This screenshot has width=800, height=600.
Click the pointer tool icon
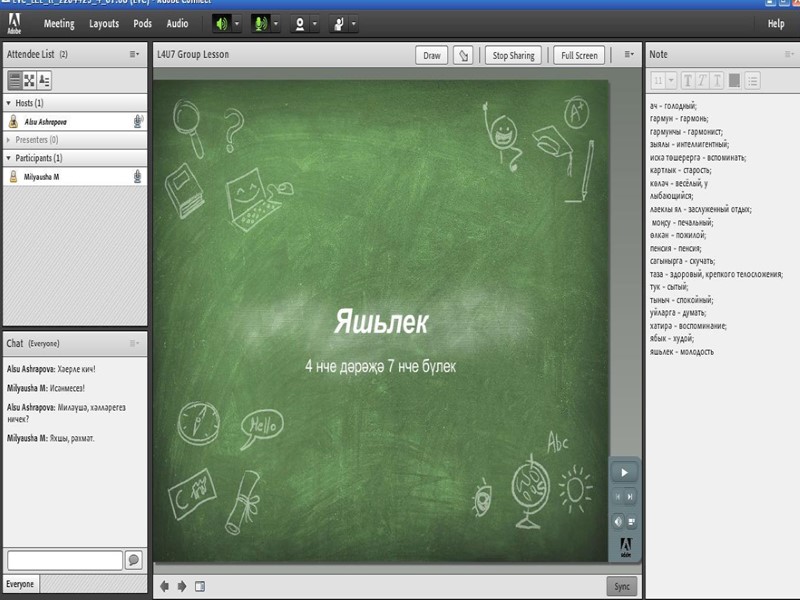[x=463, y=56]
